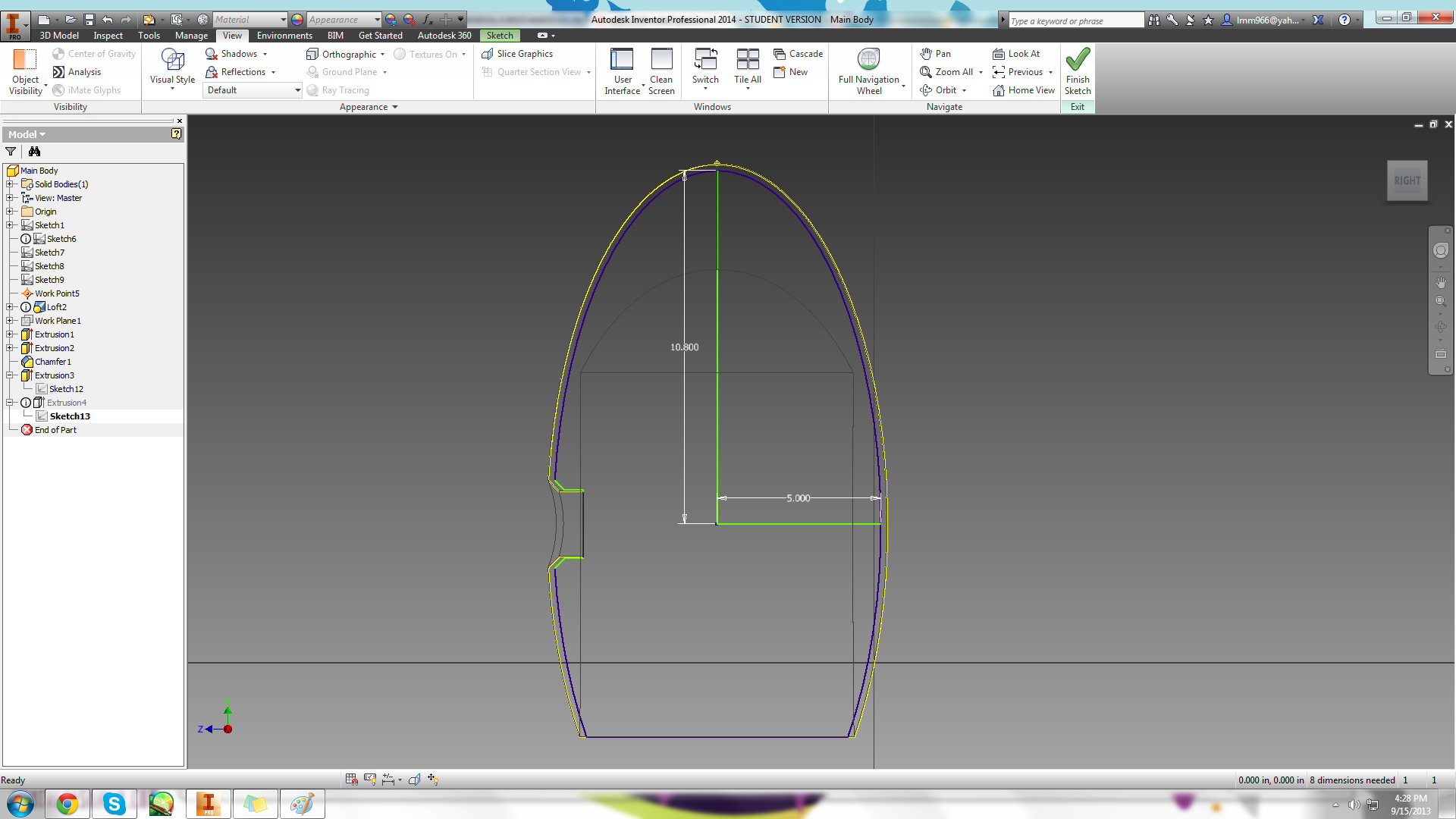
Task: Click the Undo arrow
Action: (108, 20)
